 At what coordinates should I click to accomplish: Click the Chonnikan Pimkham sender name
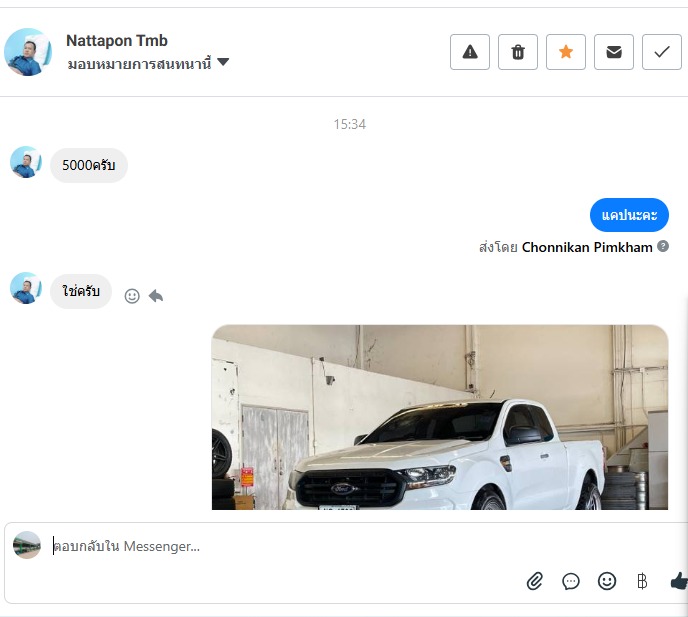pos(587,247)
